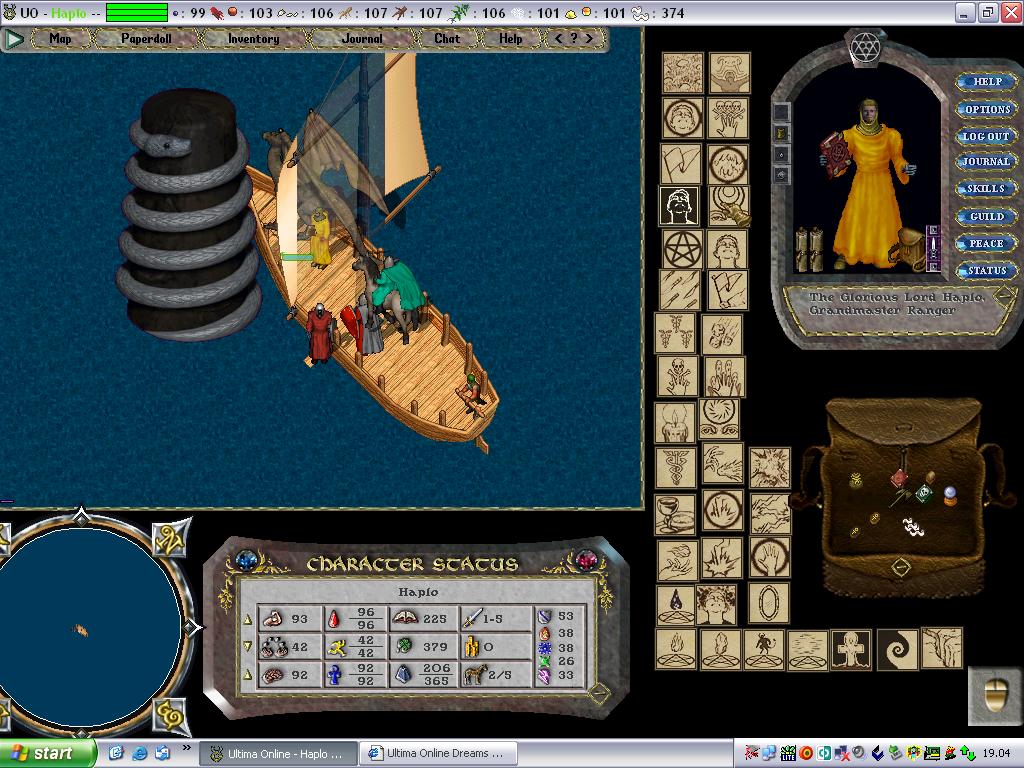Click the GUILD button
1024x768 pixels.
[986, 216]
